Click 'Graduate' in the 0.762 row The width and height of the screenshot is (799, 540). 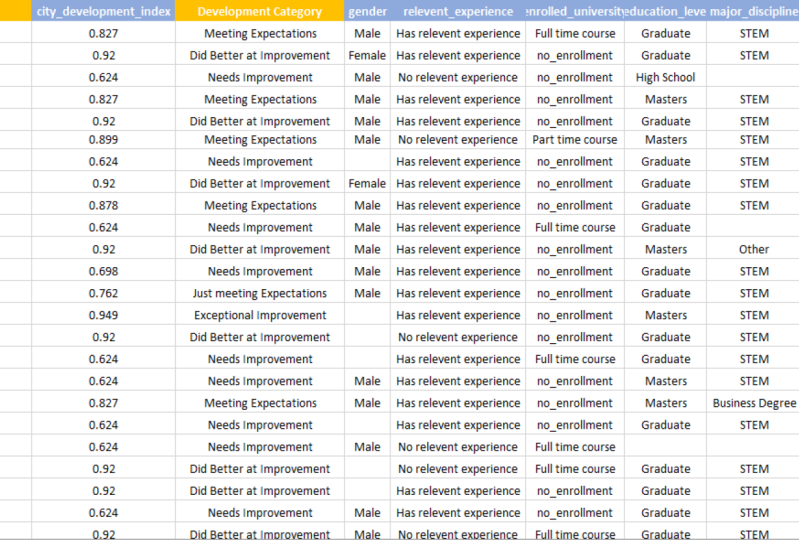665,293
